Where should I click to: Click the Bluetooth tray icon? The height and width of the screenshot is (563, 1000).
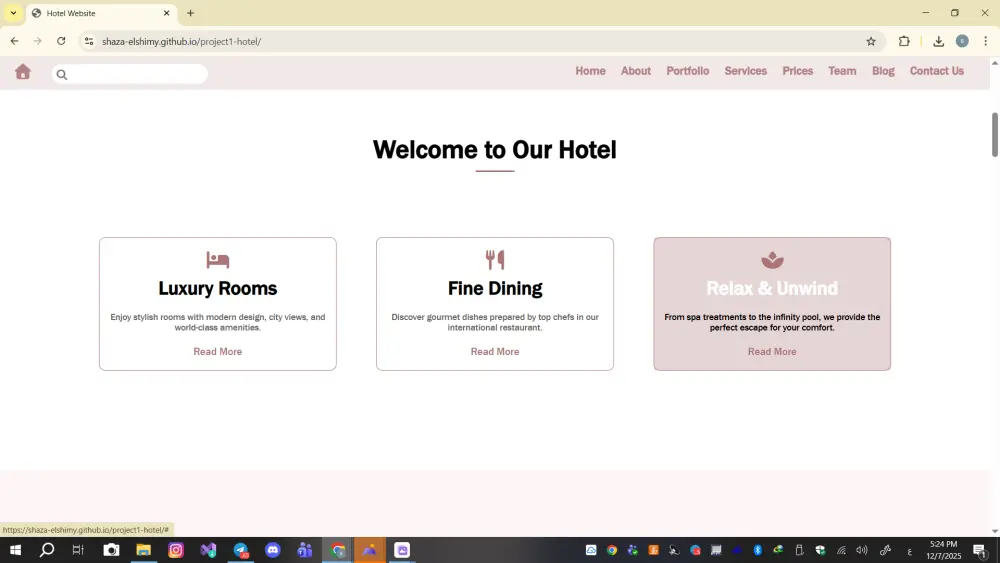[x=757, y=550]
